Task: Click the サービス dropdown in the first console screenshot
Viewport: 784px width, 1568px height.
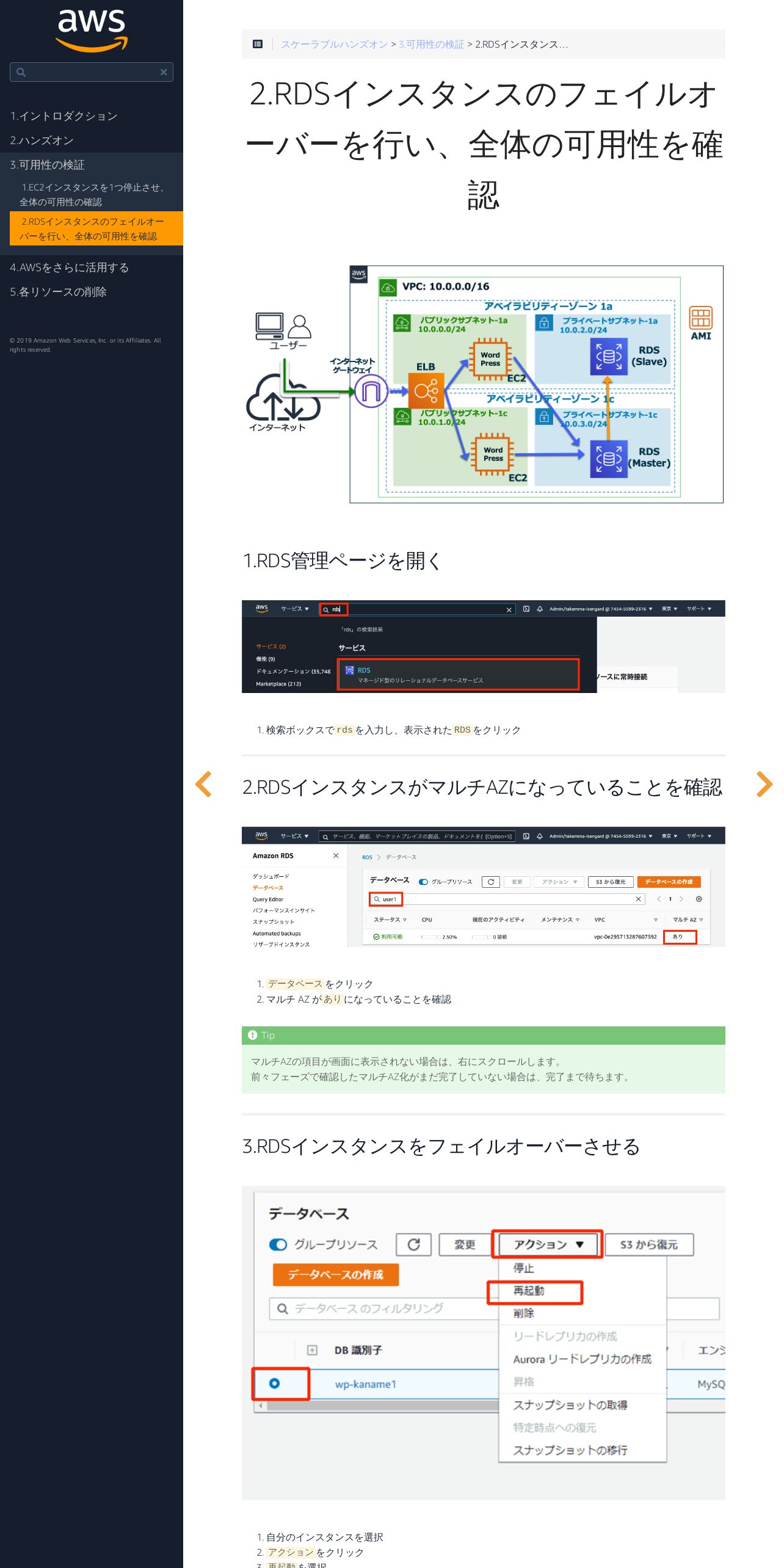Action: point(294,609)
